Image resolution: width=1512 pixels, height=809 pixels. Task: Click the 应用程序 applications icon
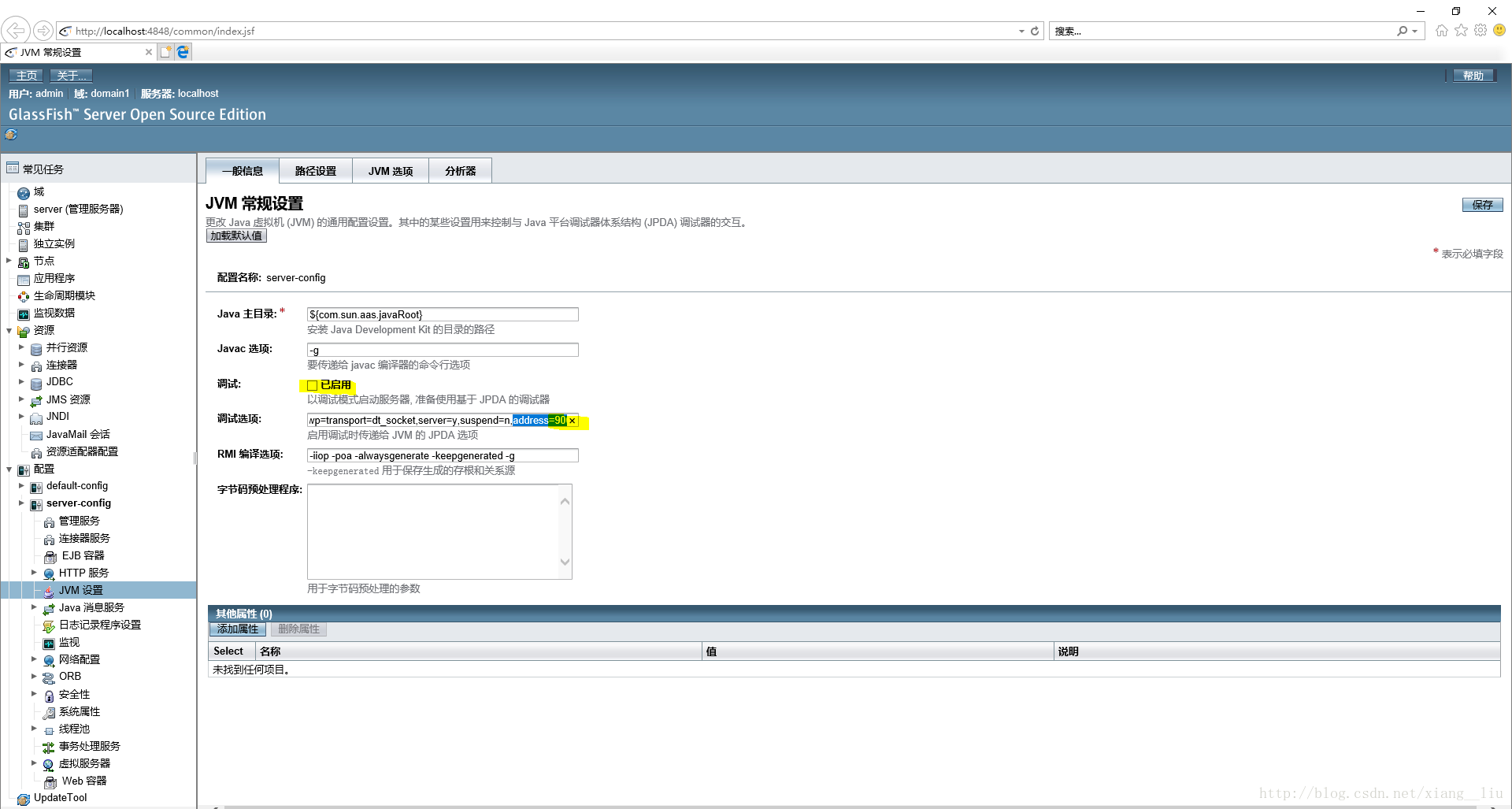tap(24, 280)
